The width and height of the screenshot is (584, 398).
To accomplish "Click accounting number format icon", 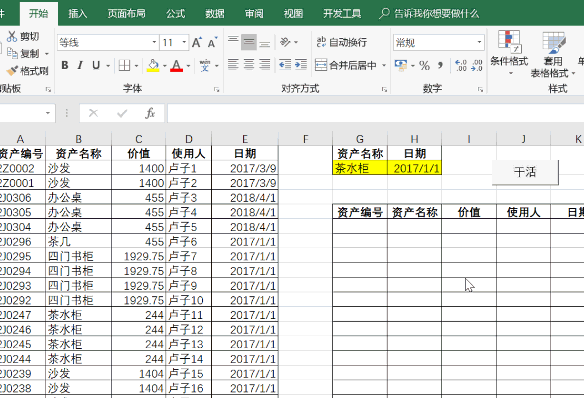I will (x=401, y=65).
